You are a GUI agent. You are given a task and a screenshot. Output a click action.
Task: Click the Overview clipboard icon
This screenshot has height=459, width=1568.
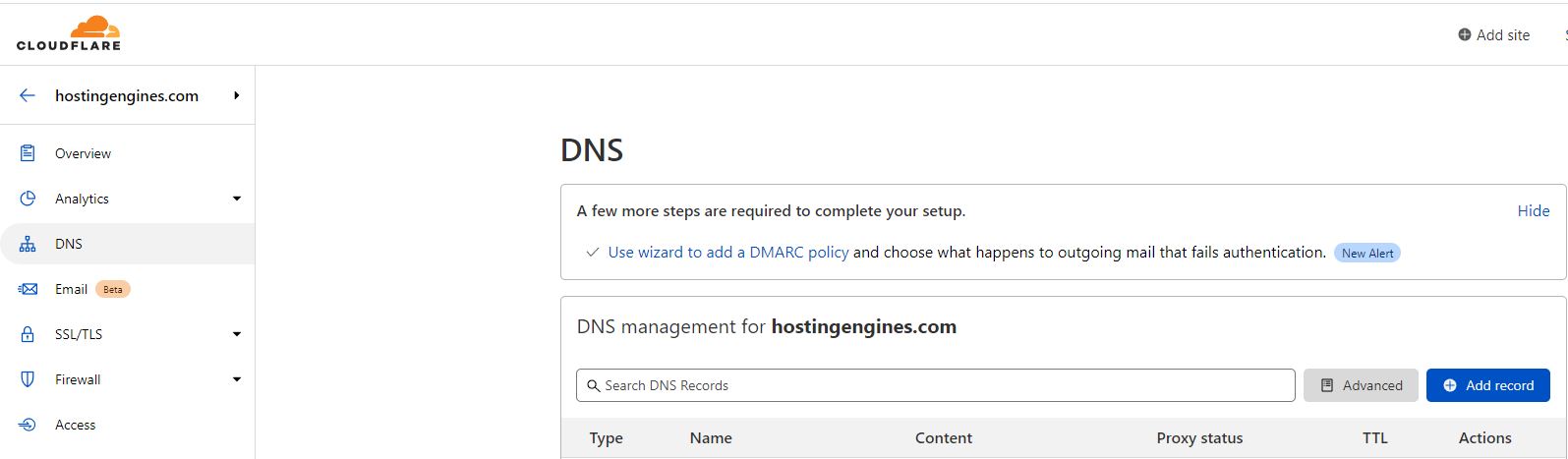coord(28,153)
